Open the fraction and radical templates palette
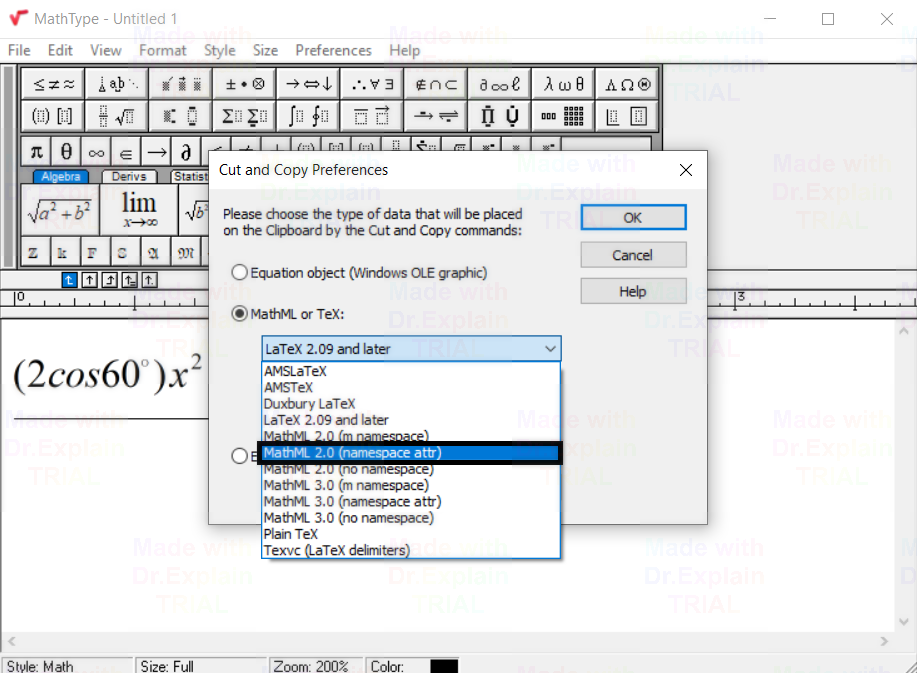Image resolution: width=917 pixels, height=673 pixels. coord(117,116)
